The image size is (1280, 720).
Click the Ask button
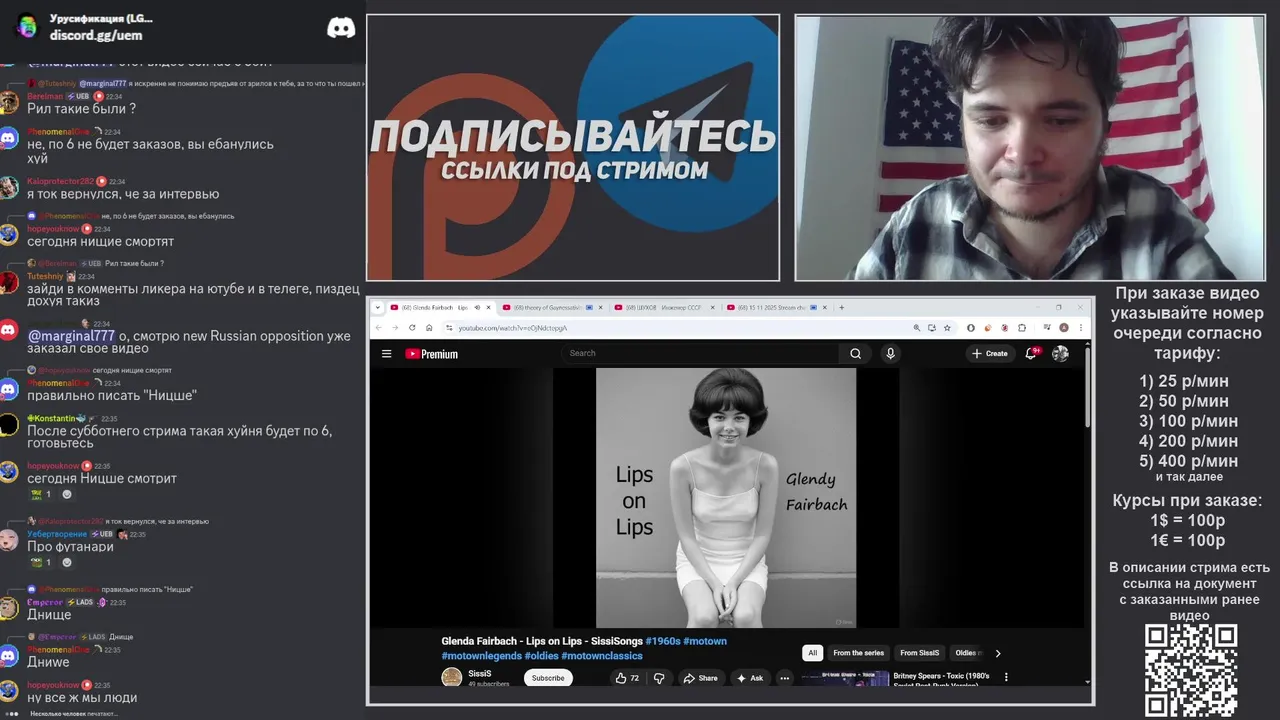click(x=750, y=678)
